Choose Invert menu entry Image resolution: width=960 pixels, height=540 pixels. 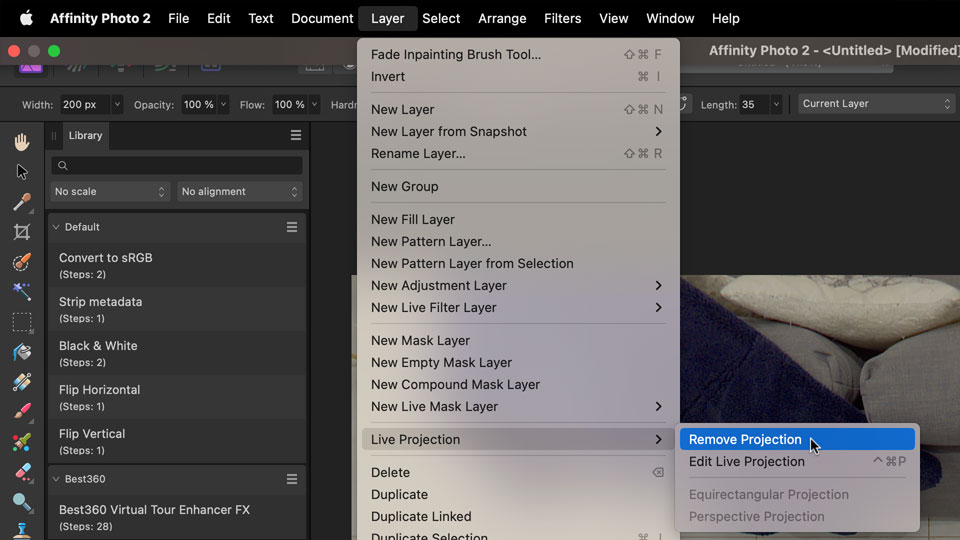click(518, 77)
